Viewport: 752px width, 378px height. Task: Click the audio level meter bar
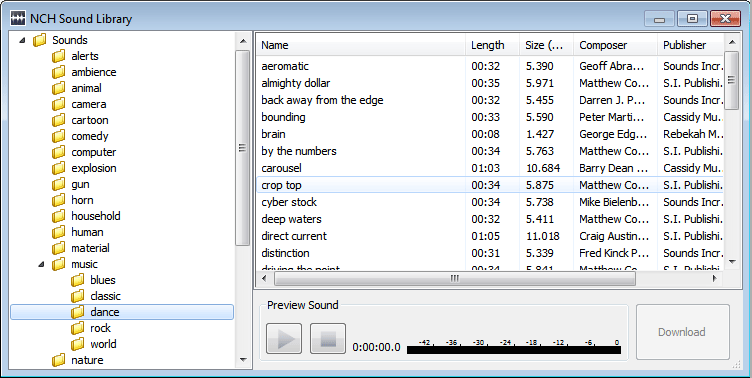[514, 350]
